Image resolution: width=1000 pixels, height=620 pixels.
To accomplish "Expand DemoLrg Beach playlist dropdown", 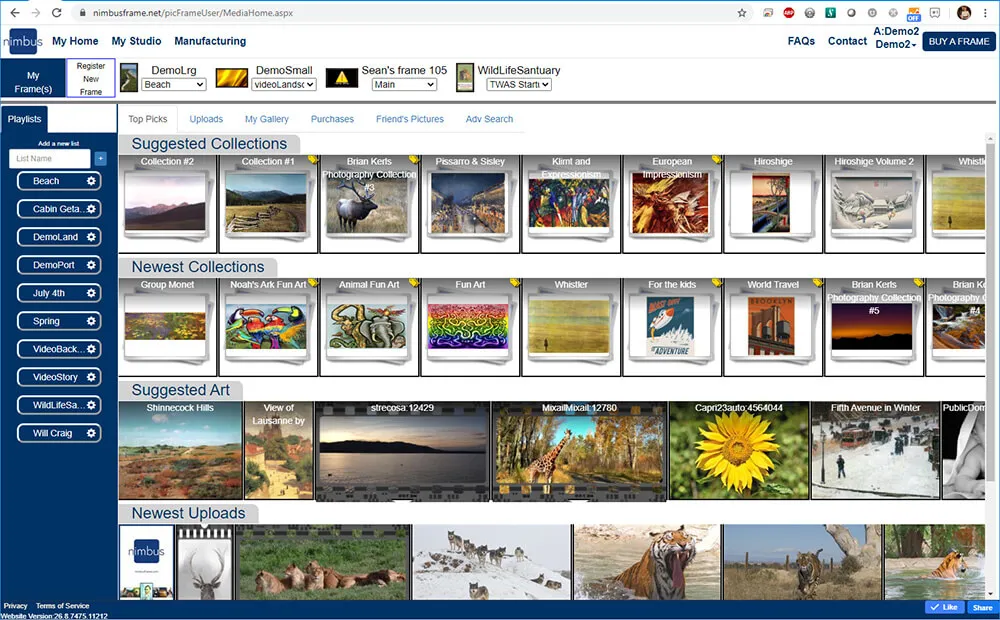I will click(x=173, y=84).
